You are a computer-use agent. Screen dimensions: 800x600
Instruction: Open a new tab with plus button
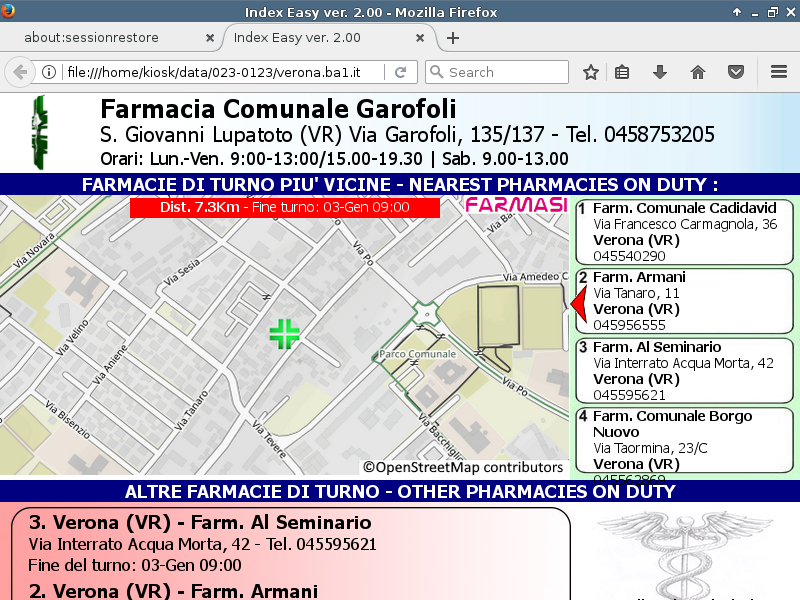coord(453,38)
